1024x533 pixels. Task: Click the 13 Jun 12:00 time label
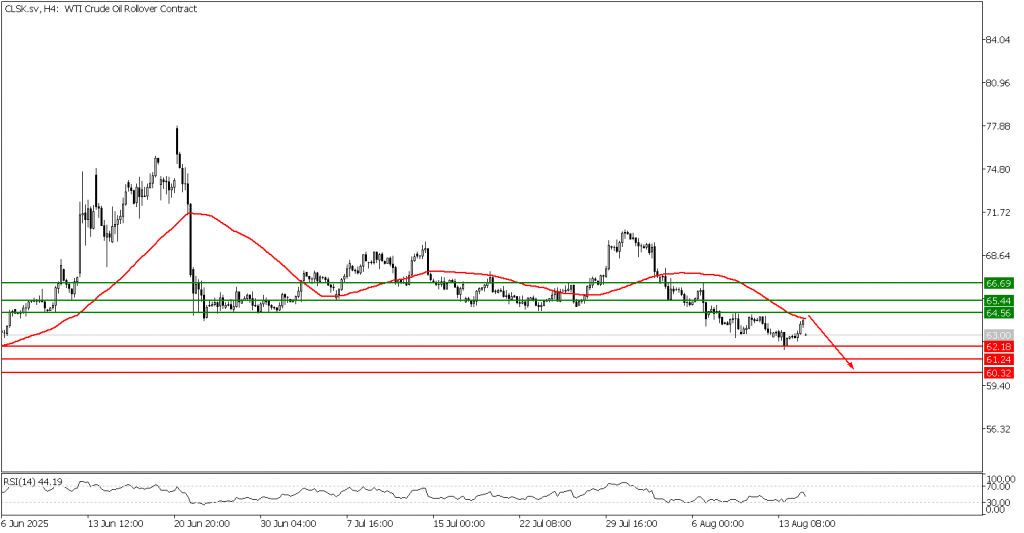point(116,524)
